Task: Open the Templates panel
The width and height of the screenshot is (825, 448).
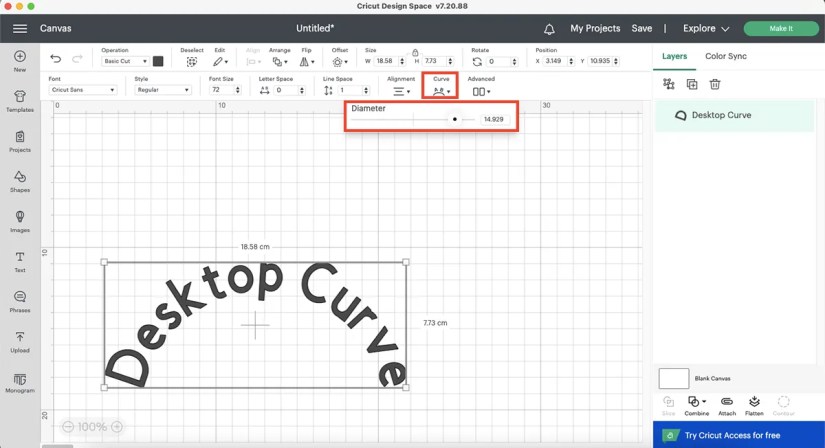Action: pos(20,101)
